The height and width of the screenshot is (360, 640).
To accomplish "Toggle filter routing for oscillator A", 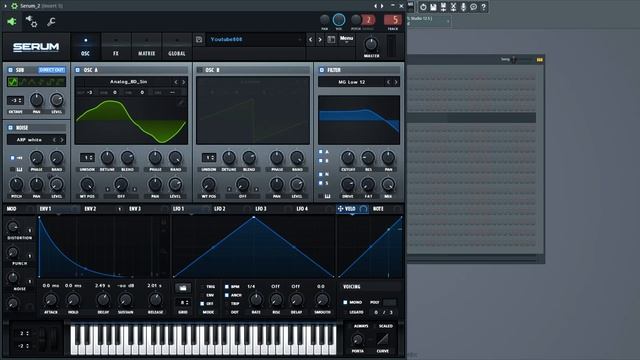I will [x=320, y=152].
